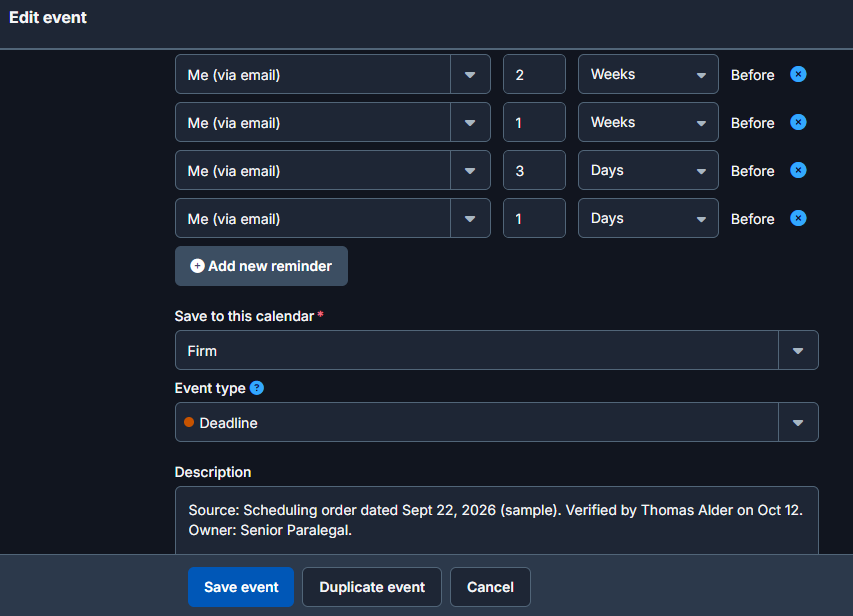853x616 pixels.
Task: Change Days unit on the 1 Days reminder
Action: pyautogui.click(x=648, y=218)
